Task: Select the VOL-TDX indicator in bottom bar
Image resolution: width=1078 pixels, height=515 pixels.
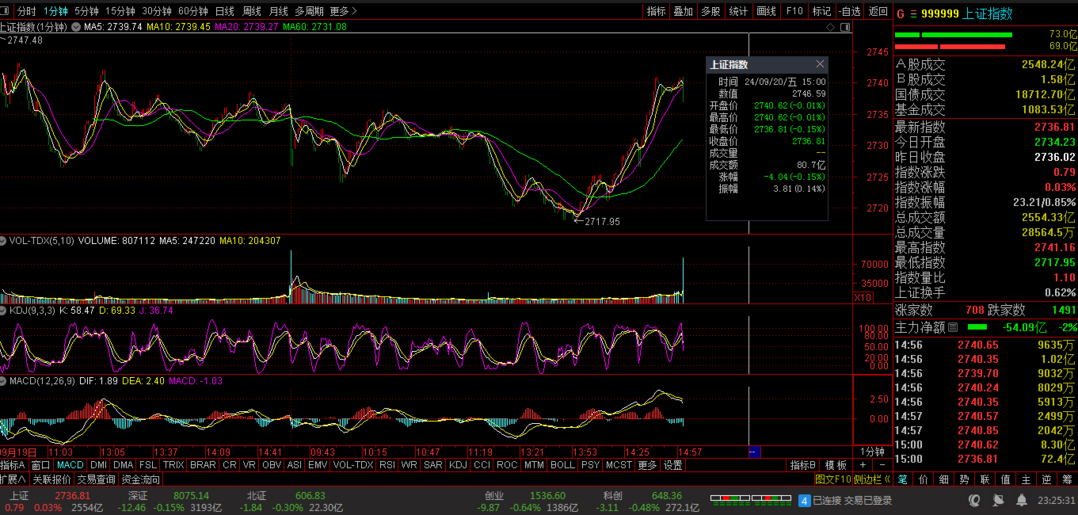Action: pos(353,465)
